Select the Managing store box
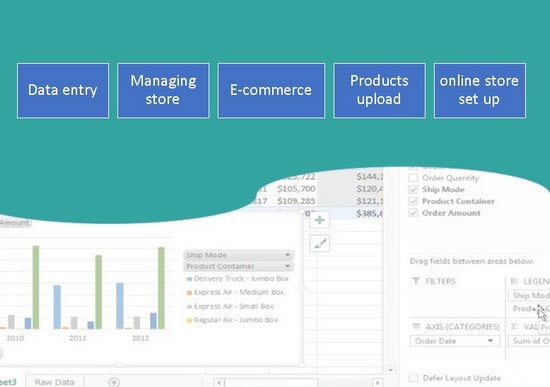The height and width of the screenshot is (387, 550). tap(163, 91)
